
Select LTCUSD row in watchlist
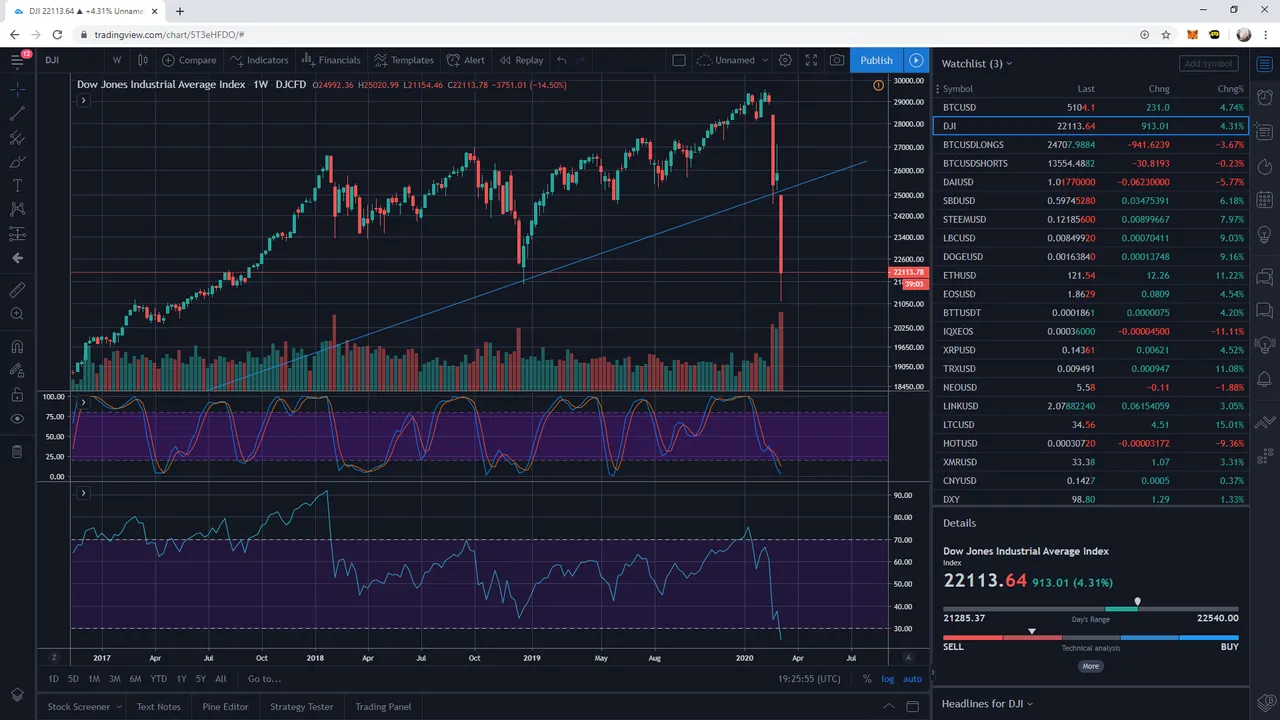point(1091,425)
